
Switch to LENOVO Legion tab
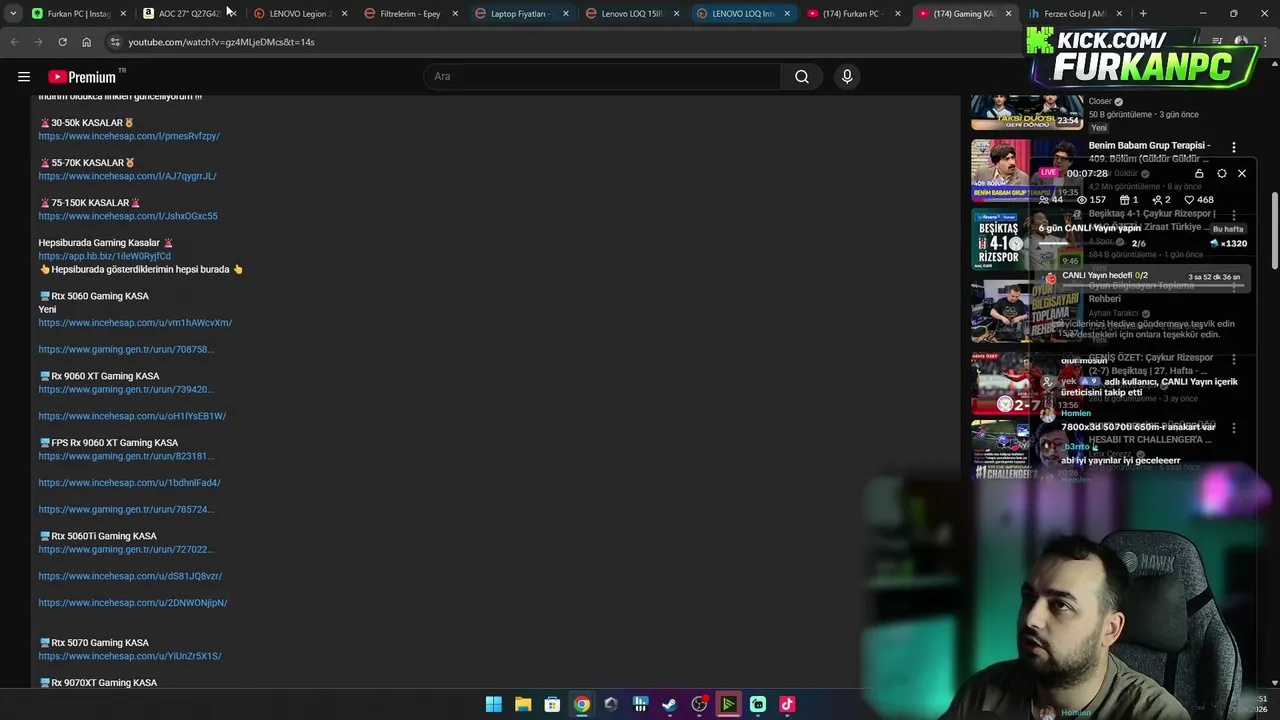300,13
